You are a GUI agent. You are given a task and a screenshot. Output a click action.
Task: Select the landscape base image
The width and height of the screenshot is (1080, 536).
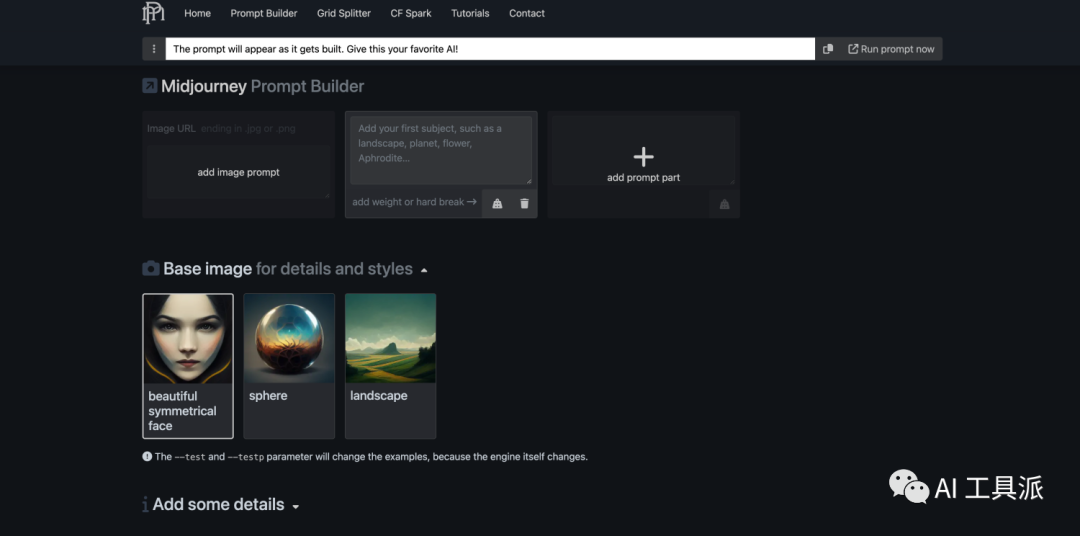(391, 366)
